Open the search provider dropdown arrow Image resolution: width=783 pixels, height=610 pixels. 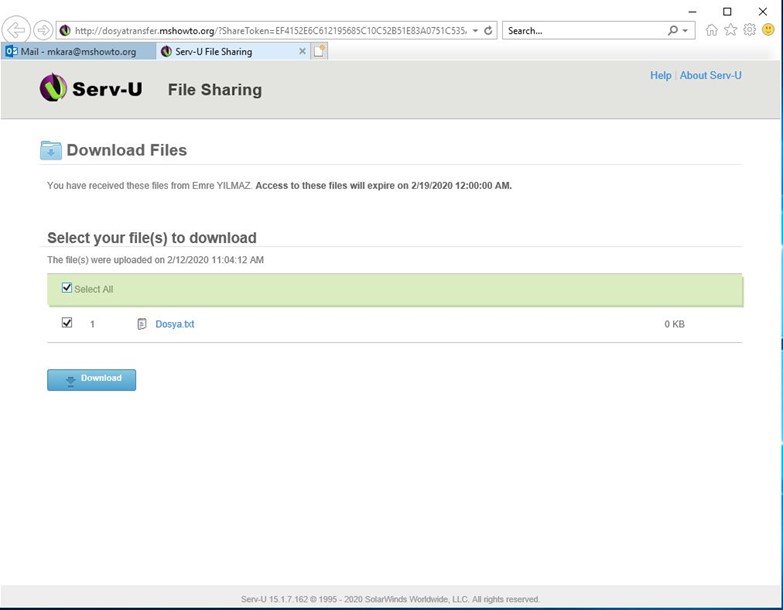685,30
